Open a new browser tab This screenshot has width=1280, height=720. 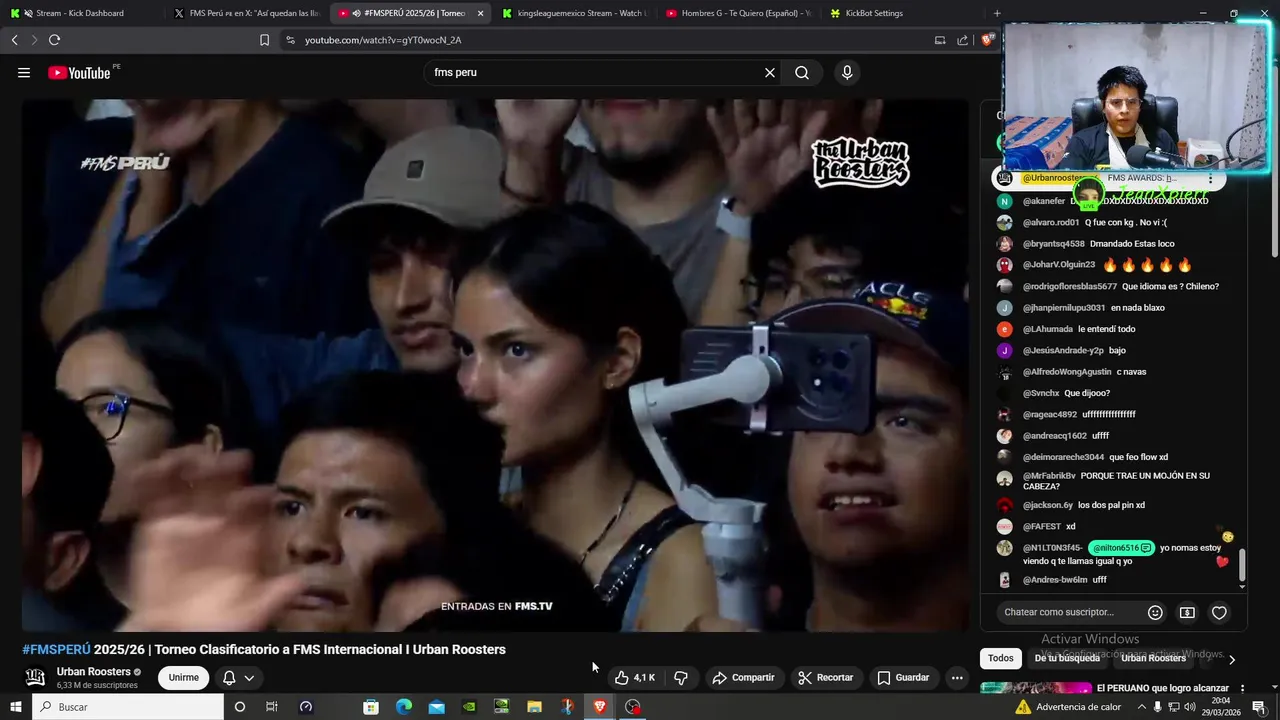click(x=997, y=13)
